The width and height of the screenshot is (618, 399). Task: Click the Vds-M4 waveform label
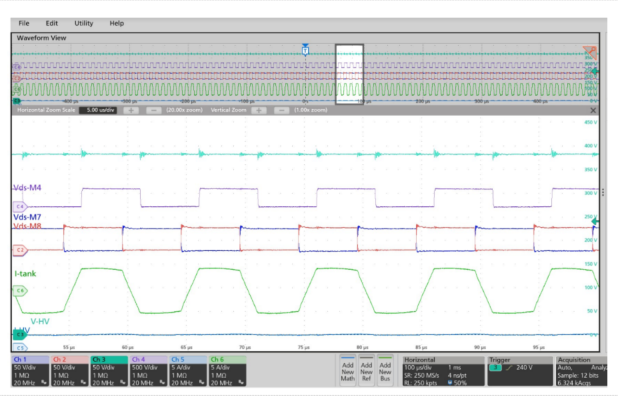[27, 188]
